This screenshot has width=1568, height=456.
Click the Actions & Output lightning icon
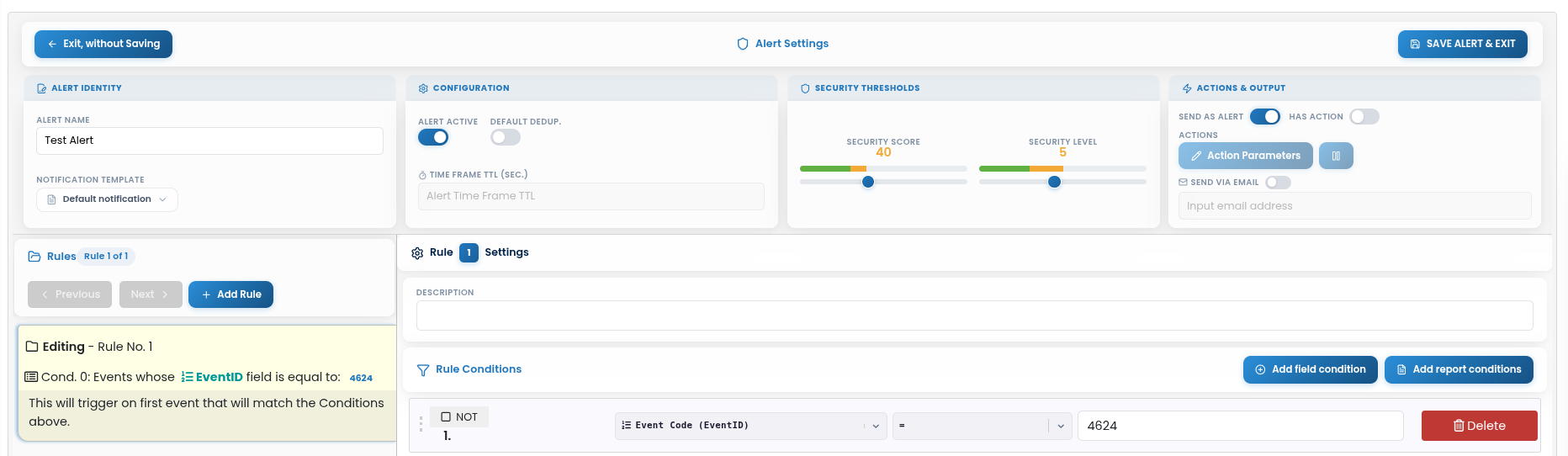tap(1187, 88)
